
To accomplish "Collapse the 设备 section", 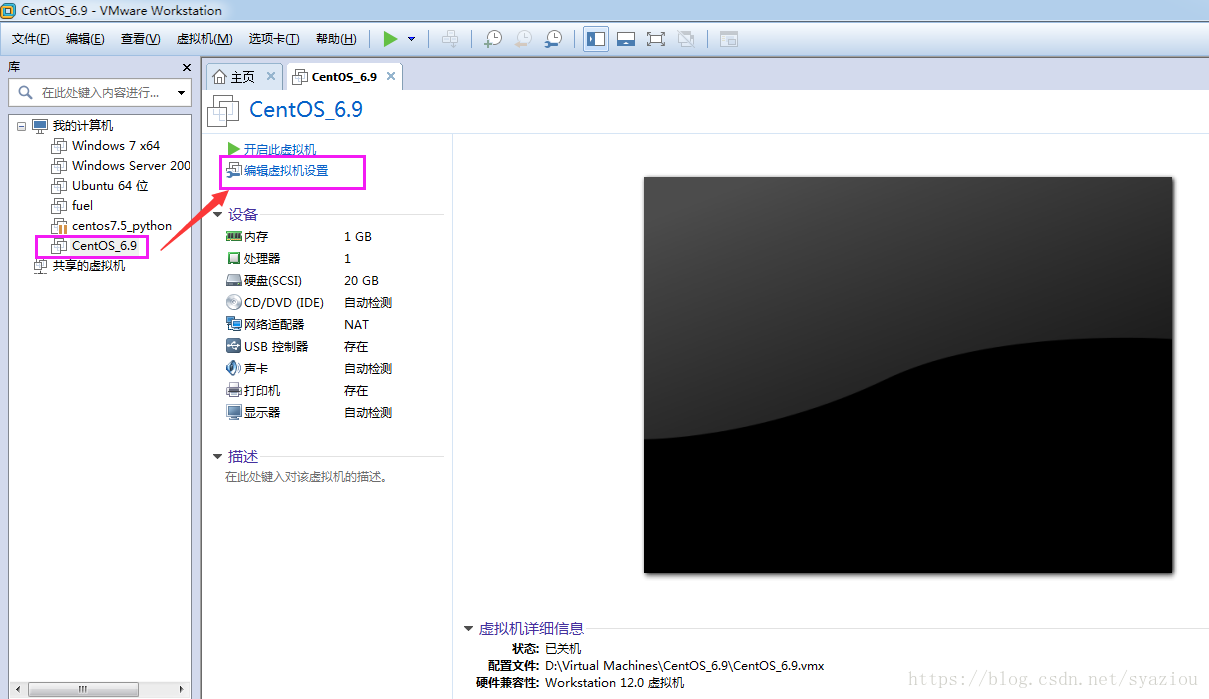I will [x=218, y=214].
